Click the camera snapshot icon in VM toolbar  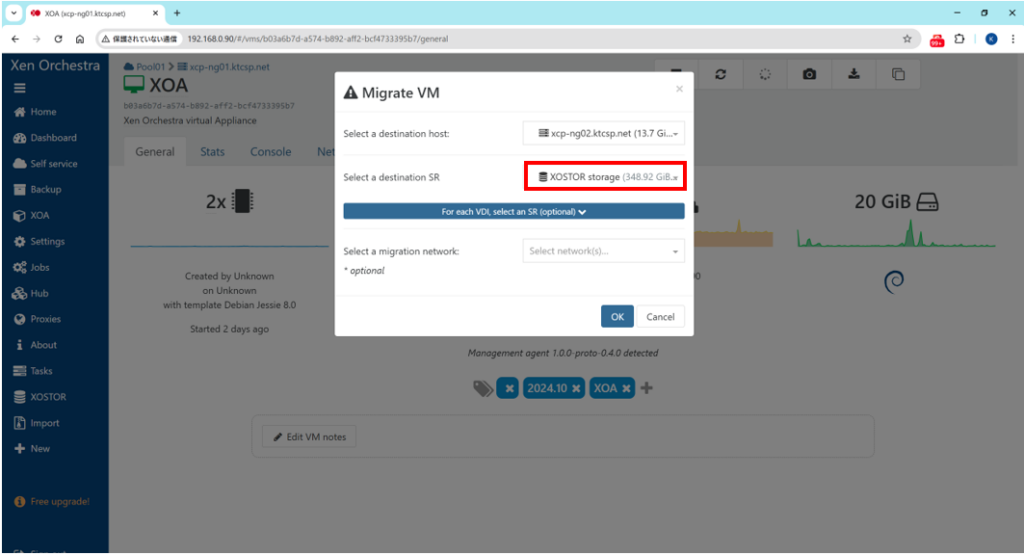(809, 75)
